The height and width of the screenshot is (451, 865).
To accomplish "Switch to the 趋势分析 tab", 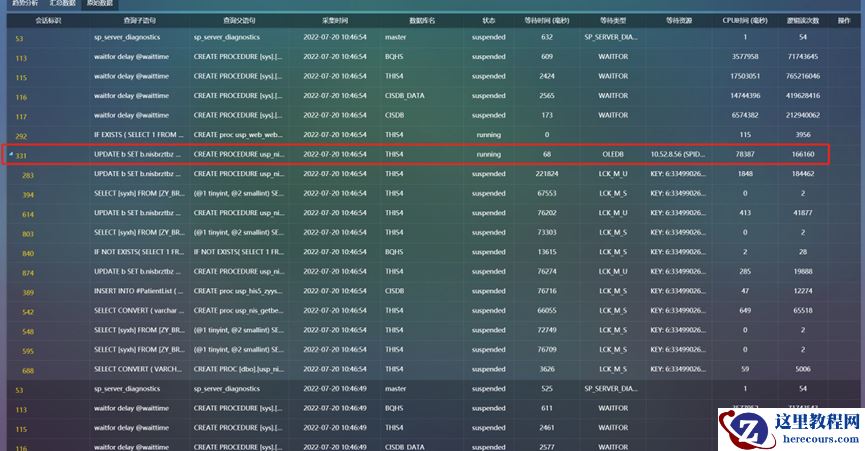I will click(x=25, y=5).
